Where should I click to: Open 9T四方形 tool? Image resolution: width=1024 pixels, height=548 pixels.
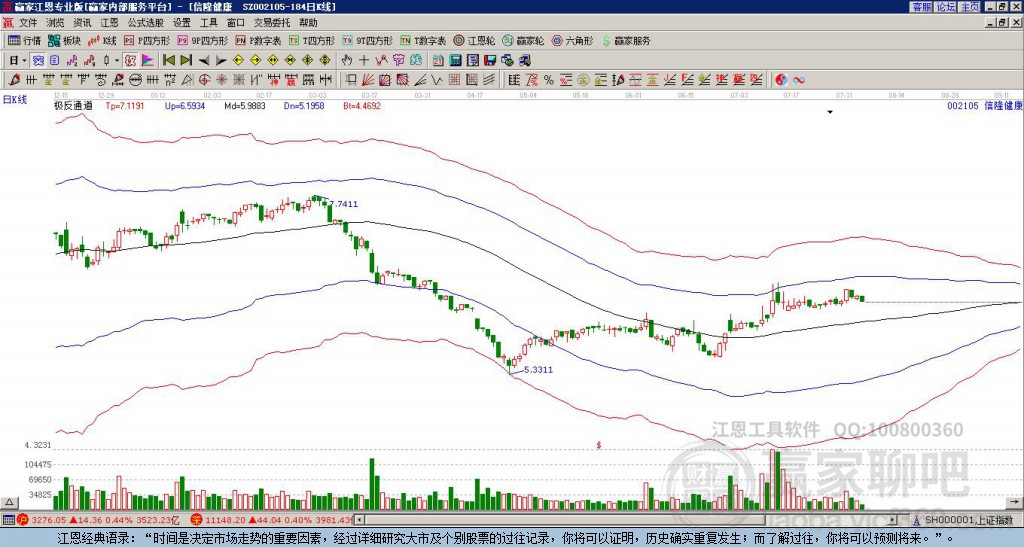coord(367,40)
